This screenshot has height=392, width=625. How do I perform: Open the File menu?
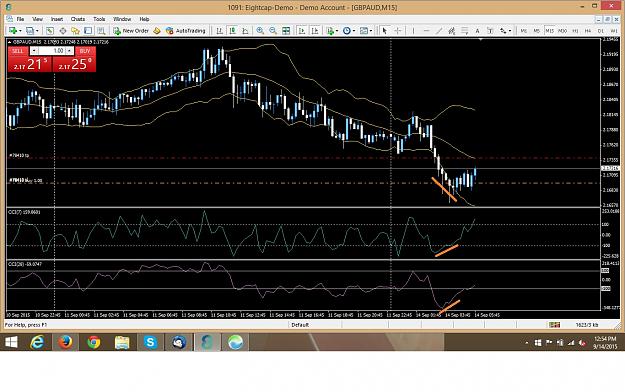(x=20, y=19)
